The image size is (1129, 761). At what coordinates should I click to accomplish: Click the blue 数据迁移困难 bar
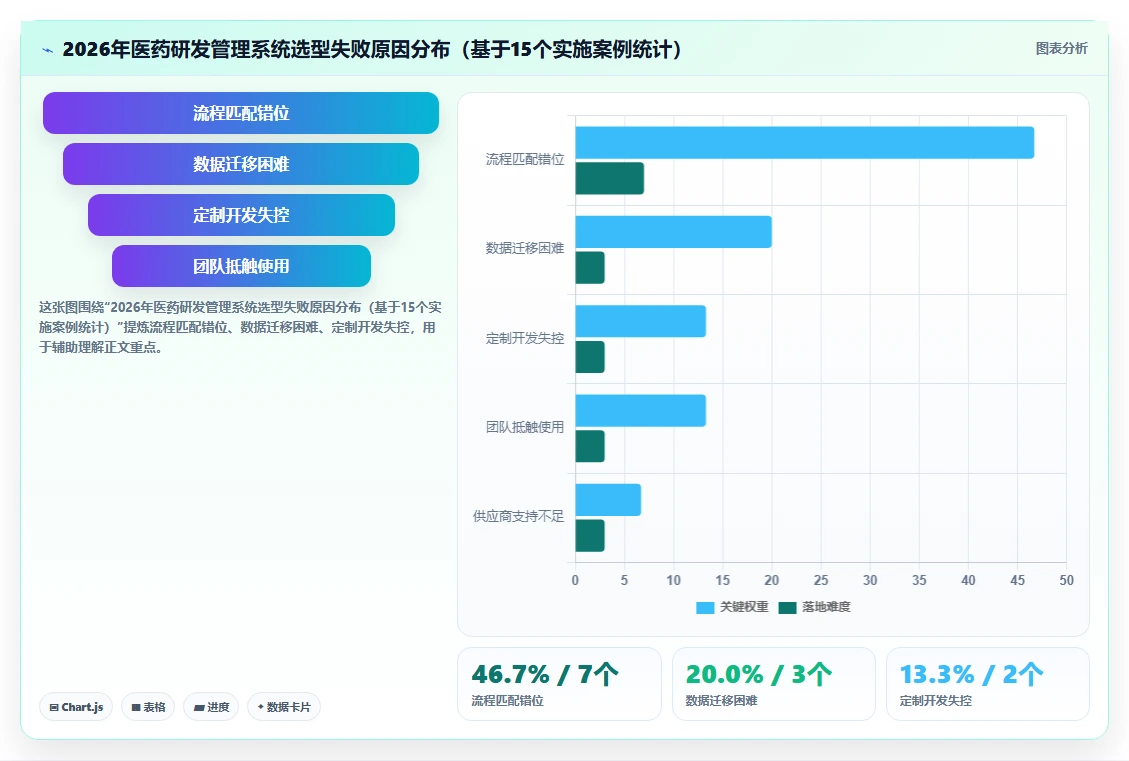(x=673, y=232)
